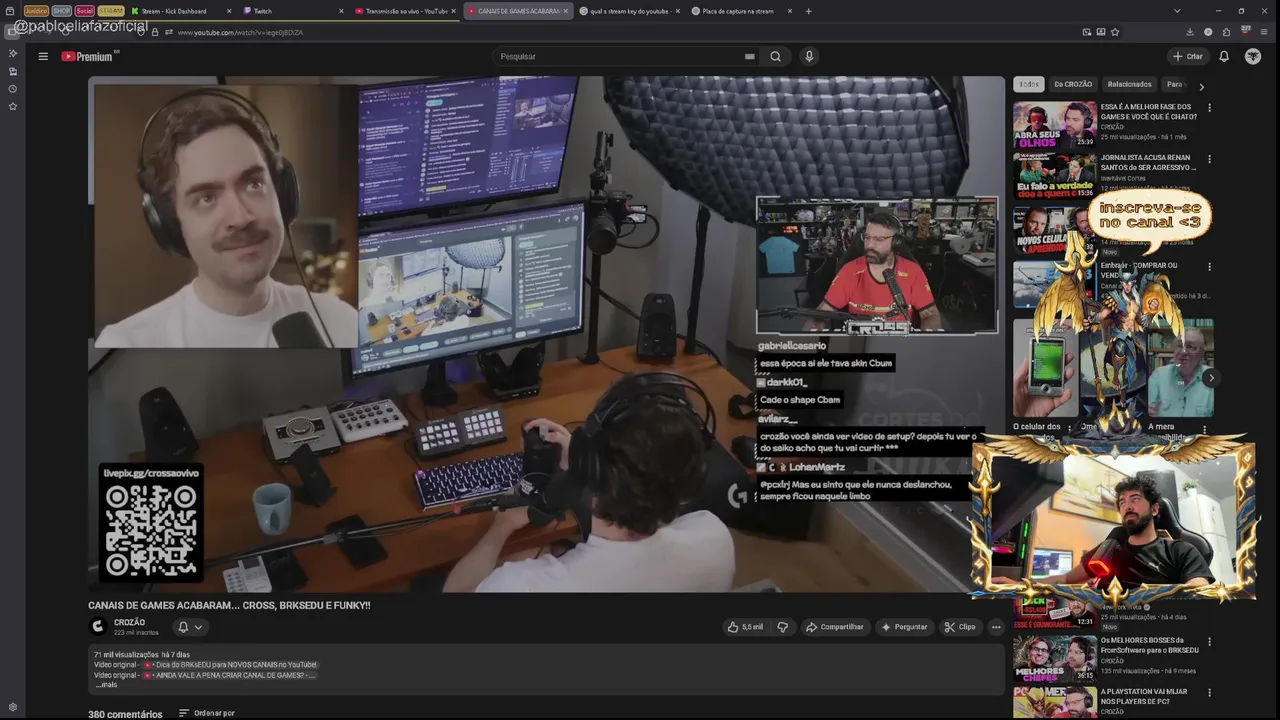Open the browser application menu
Screen dimensions: 1280x720
(x=1265, y=32)
